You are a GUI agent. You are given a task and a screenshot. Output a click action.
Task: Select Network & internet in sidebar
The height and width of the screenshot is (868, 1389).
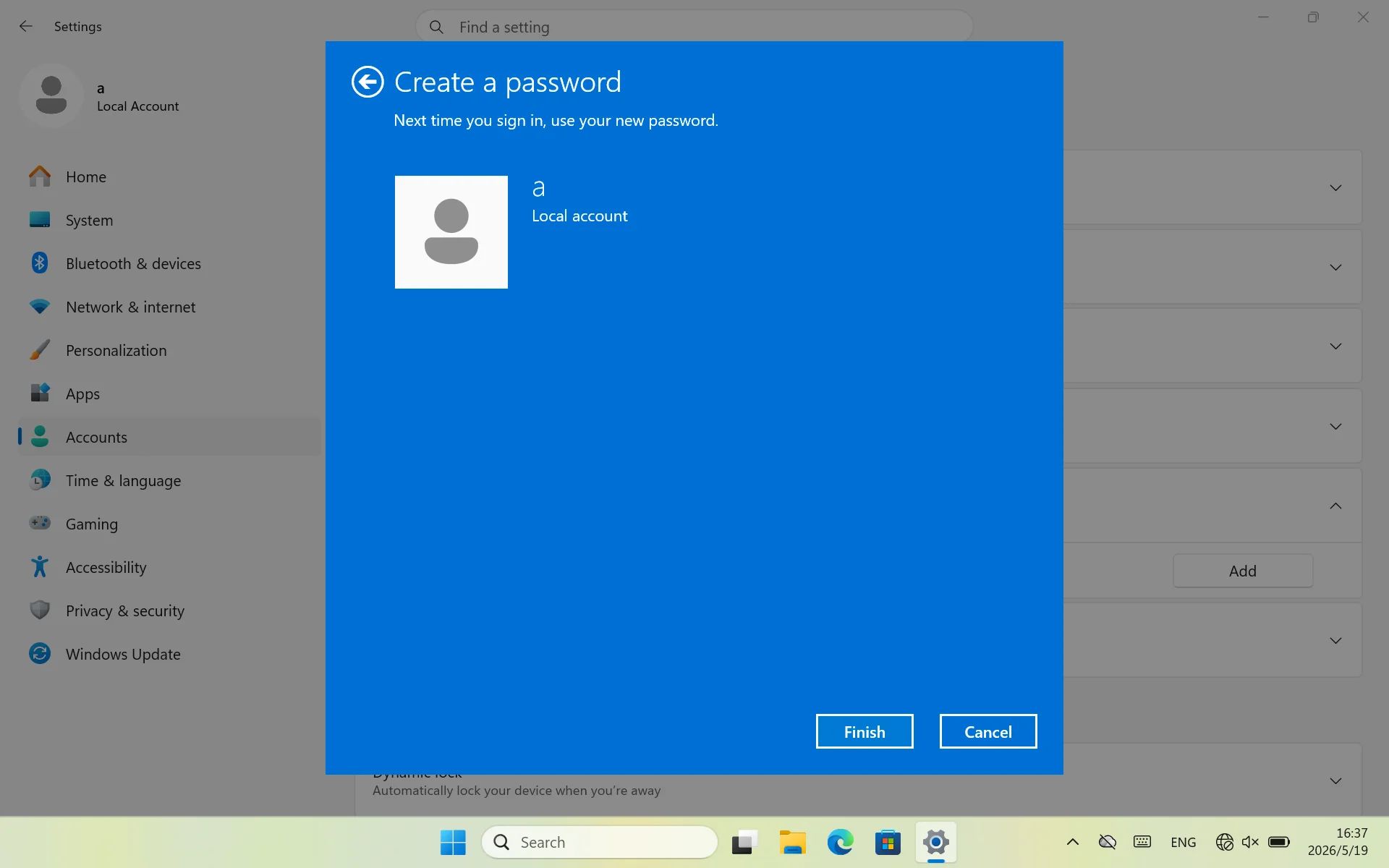169,307
